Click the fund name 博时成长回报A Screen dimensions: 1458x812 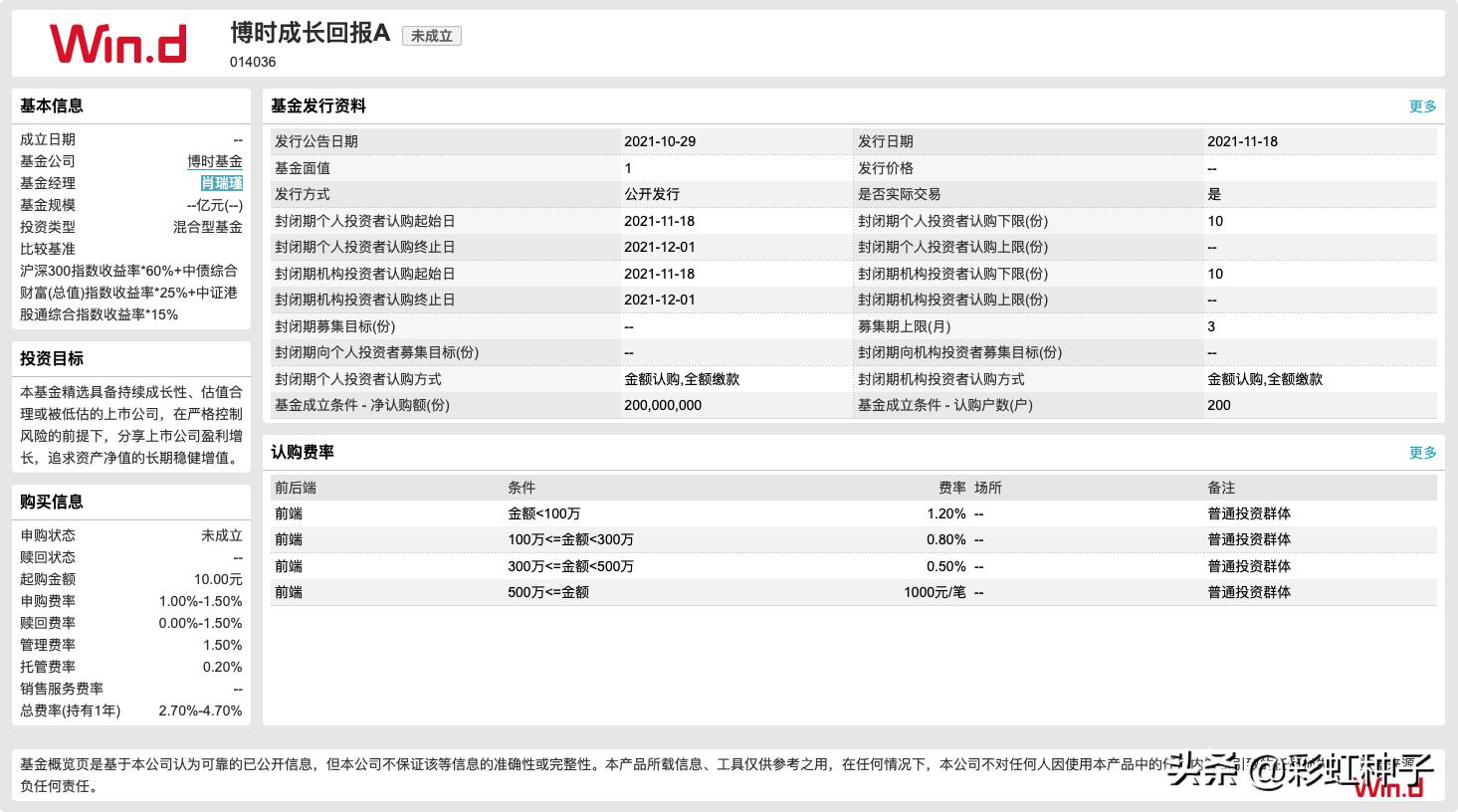pyautogui.click(x=309, y=35)
